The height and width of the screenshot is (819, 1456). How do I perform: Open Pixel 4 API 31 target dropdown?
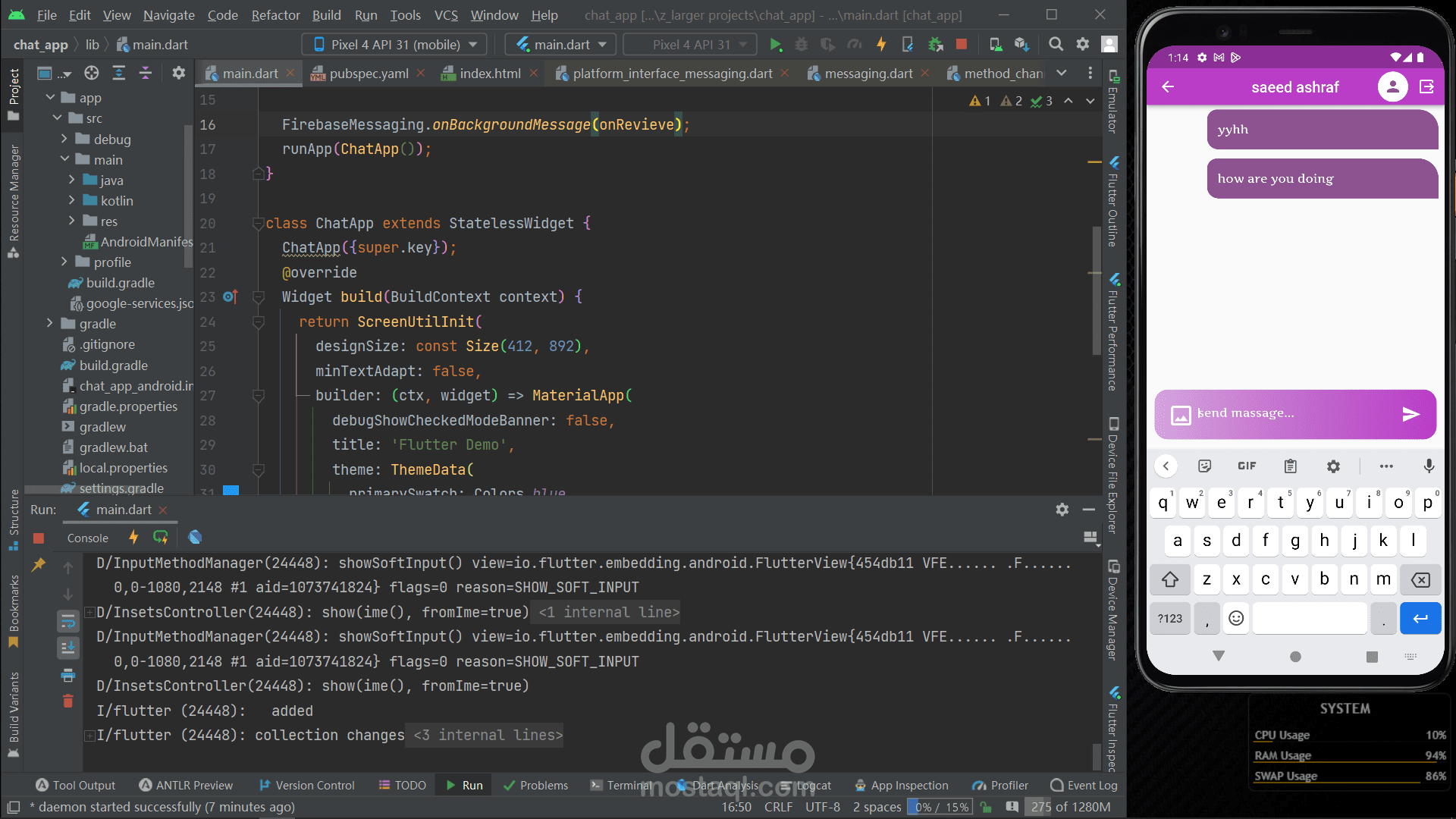coord(691,45)
